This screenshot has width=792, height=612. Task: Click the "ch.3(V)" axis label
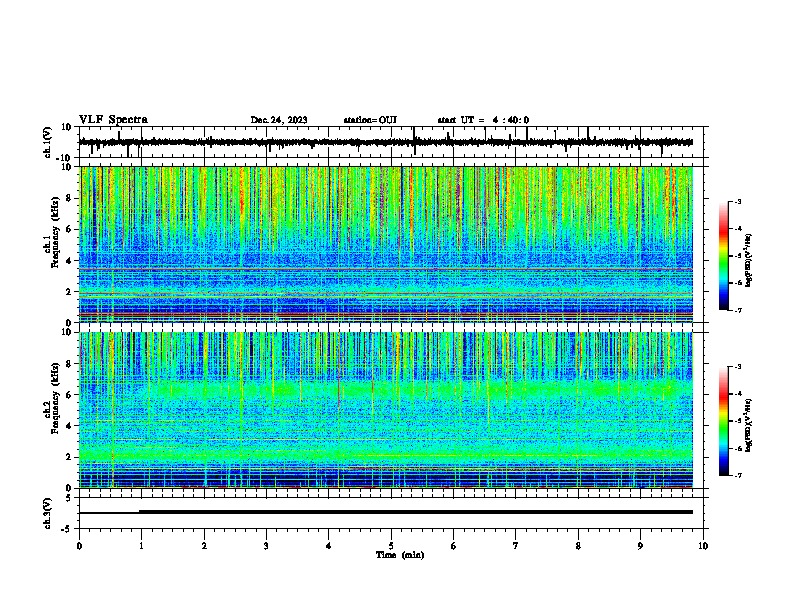(x=48, y=513)
